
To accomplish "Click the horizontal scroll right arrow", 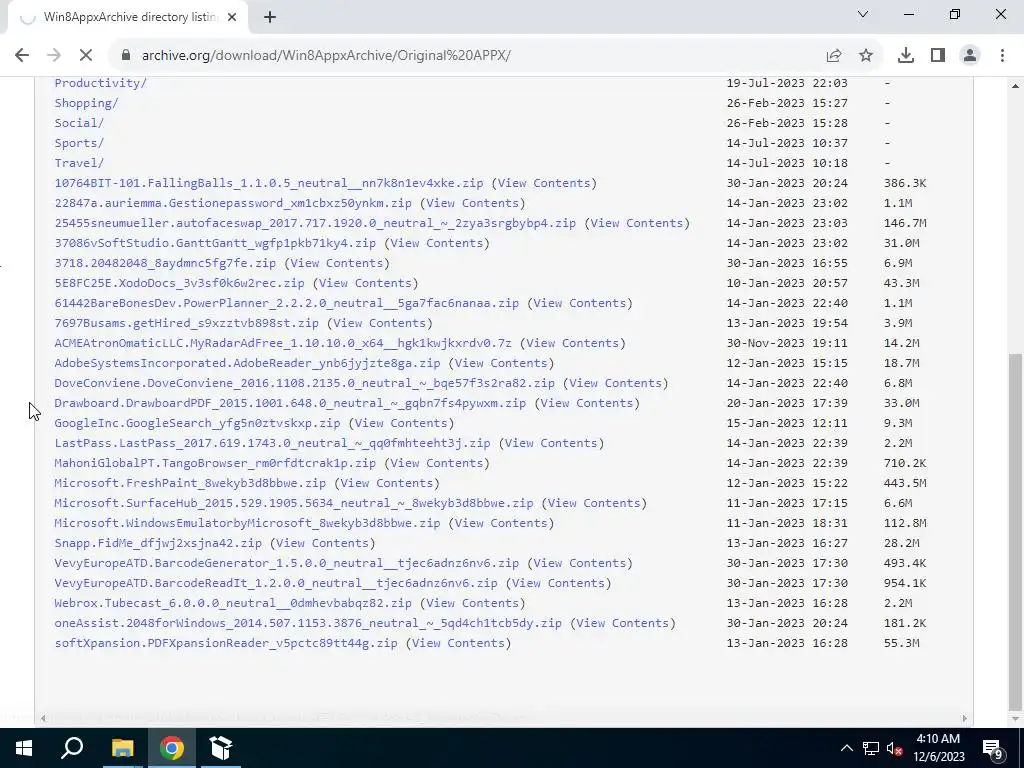I will coord(965,718).
